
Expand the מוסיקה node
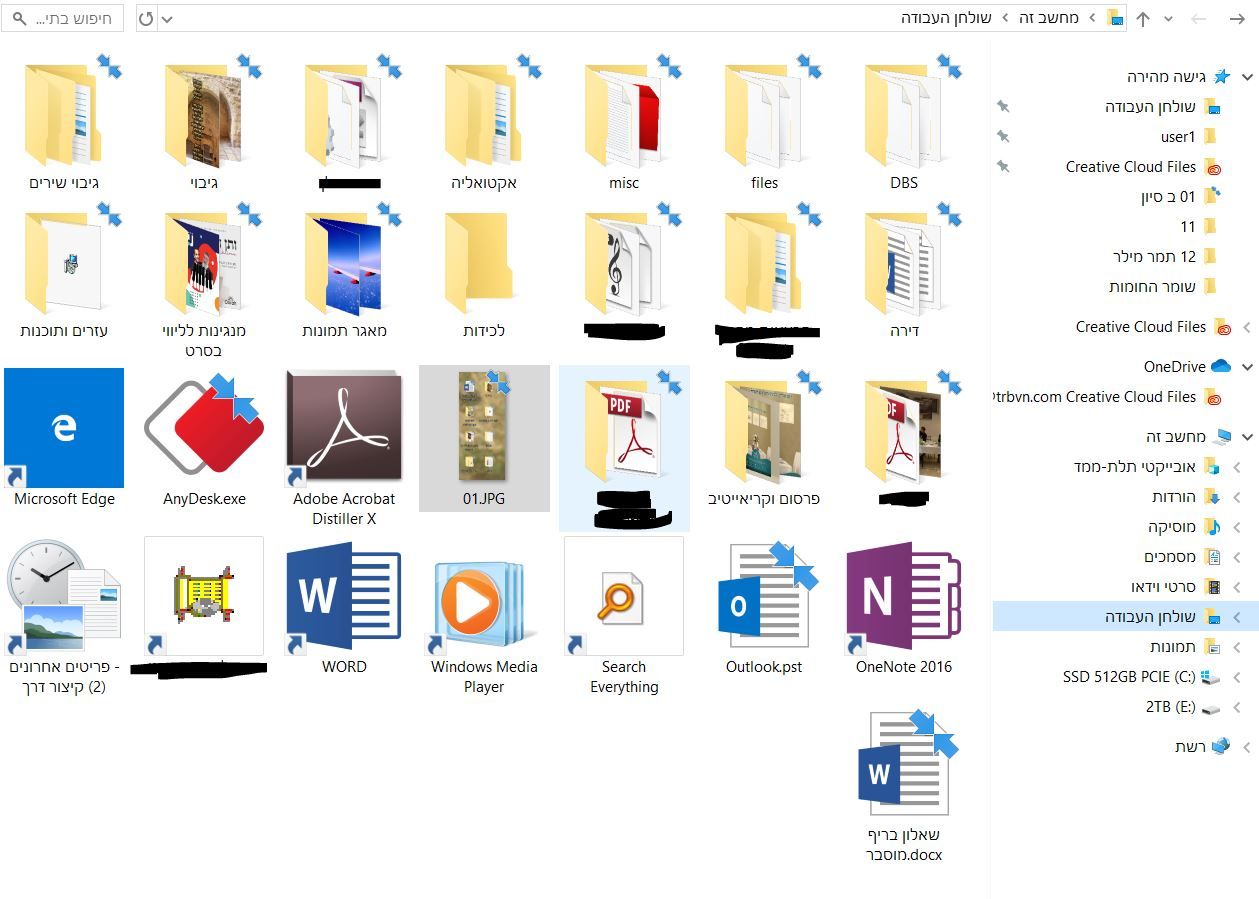coord(1237,527)
